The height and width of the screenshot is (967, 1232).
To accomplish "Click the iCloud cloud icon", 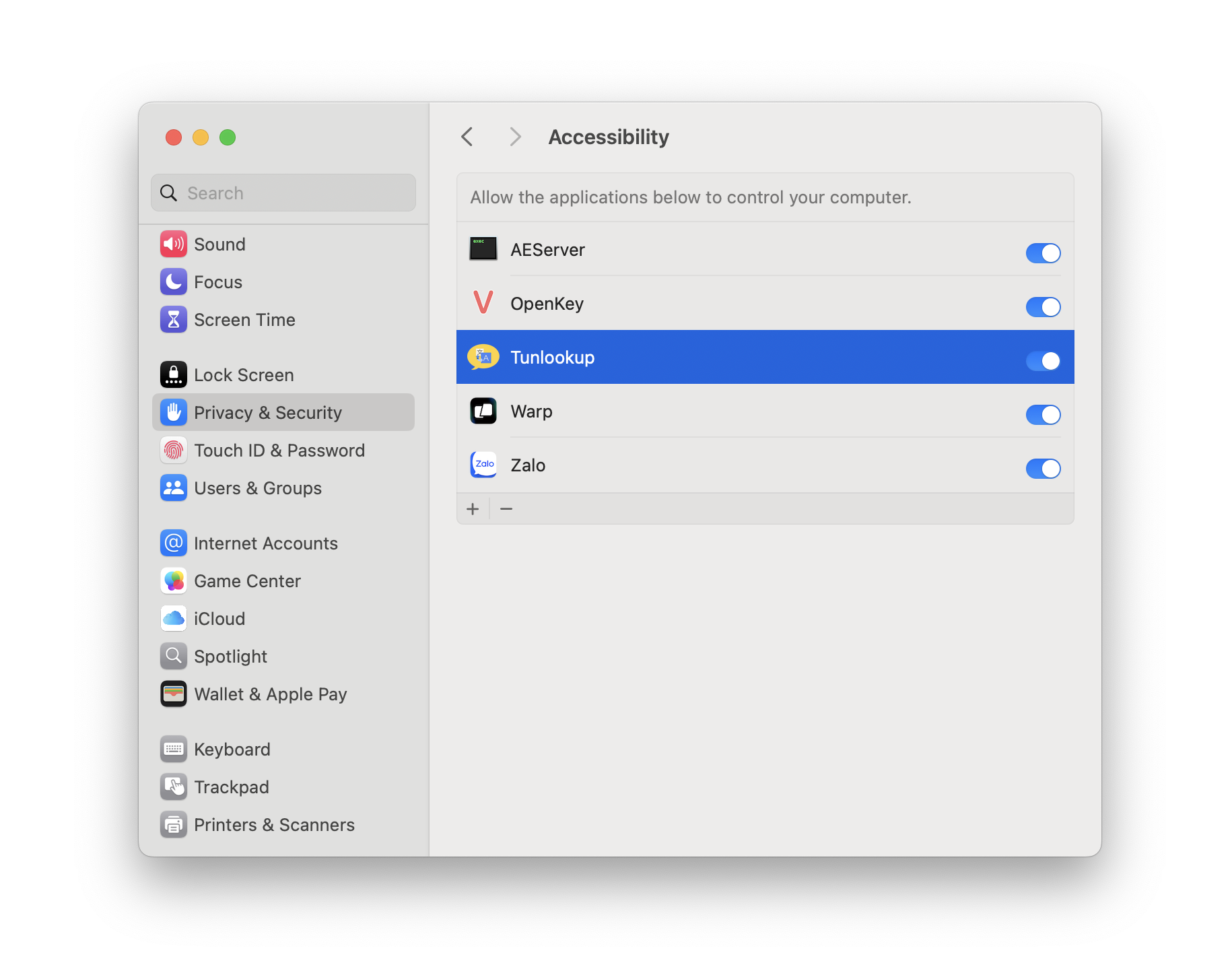I will [174, 618].
